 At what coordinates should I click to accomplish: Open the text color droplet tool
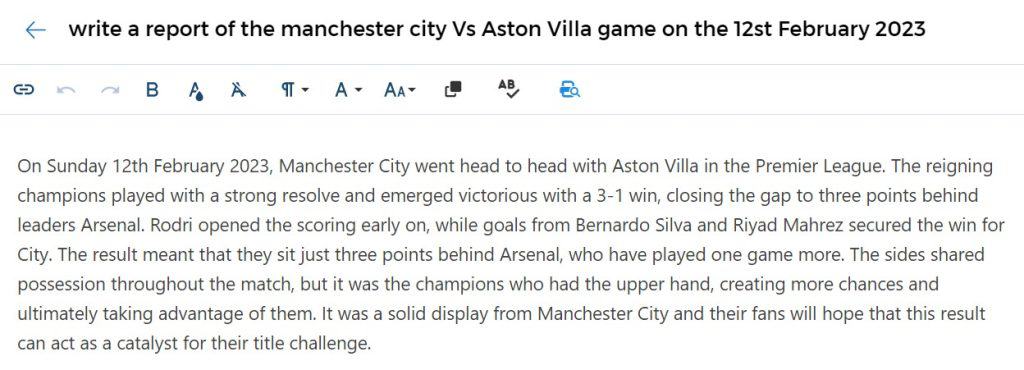[x=195, y=90]
